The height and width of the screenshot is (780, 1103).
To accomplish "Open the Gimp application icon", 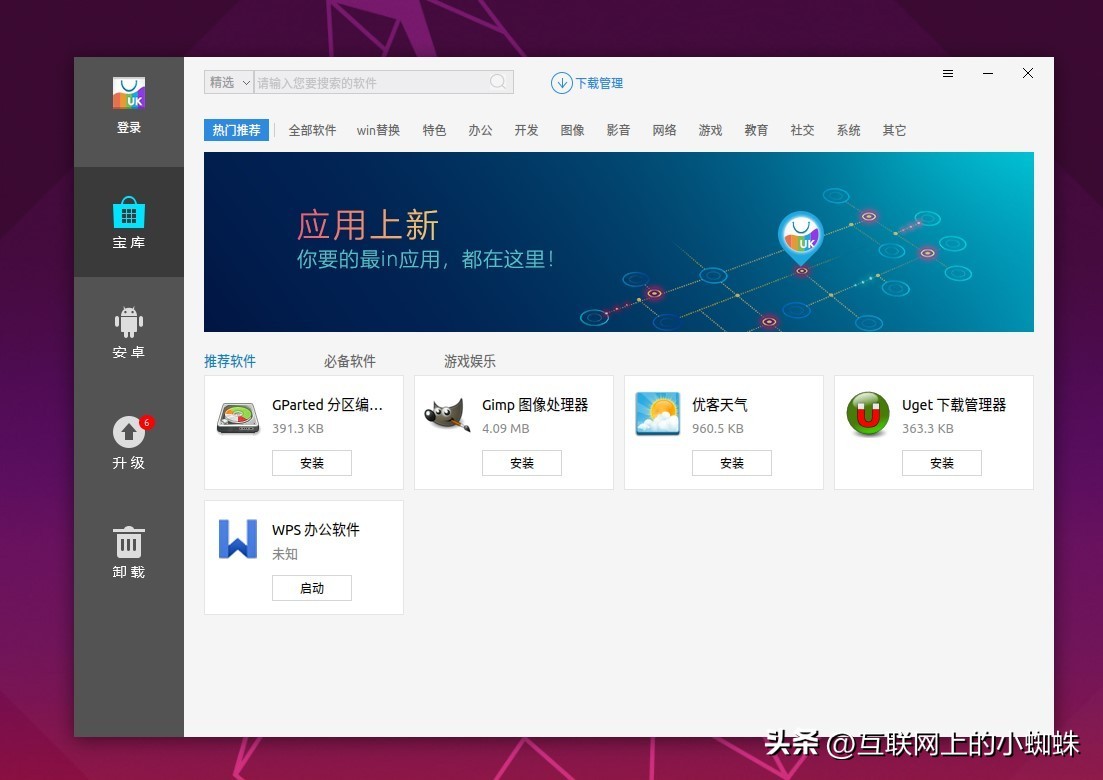I will point(447,417).
